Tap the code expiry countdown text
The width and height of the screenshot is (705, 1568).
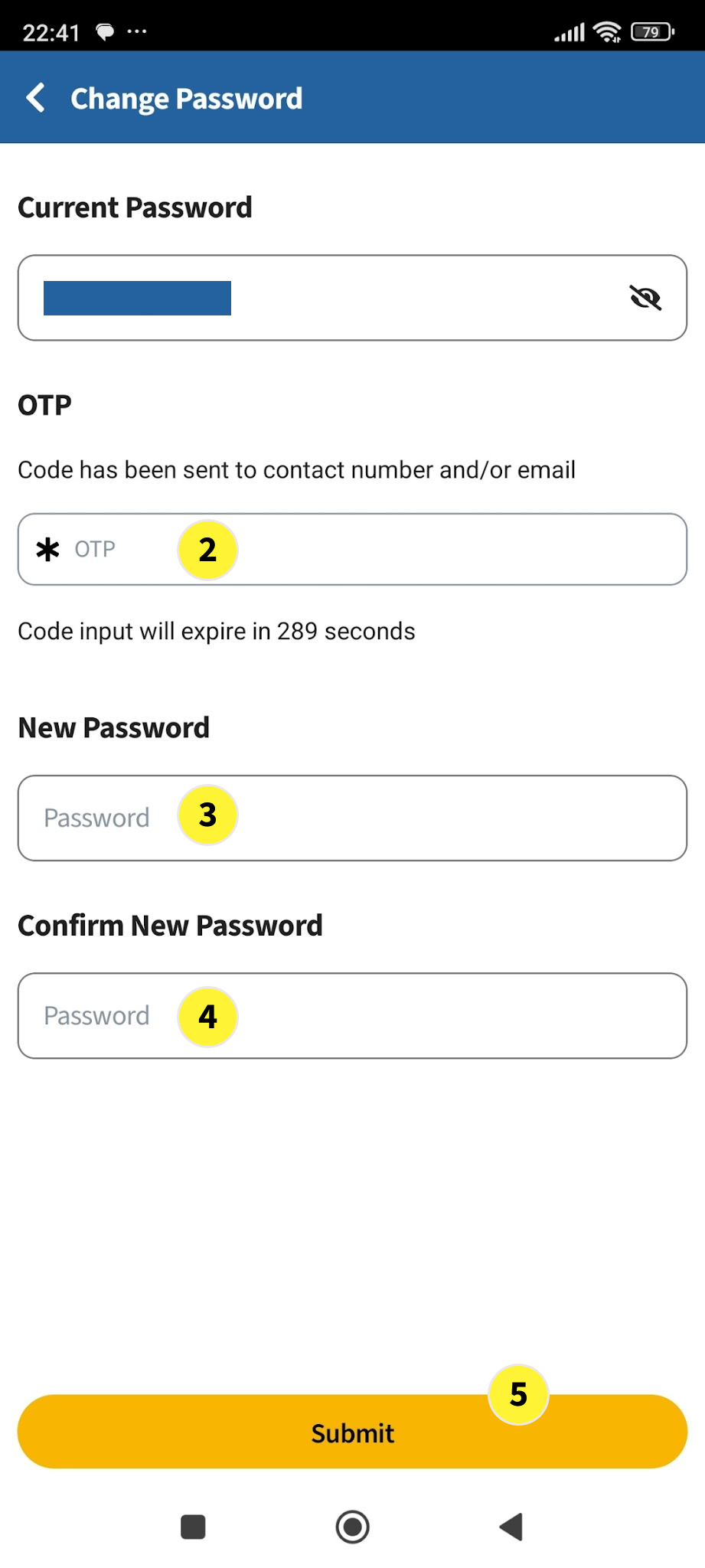[217, 632]
